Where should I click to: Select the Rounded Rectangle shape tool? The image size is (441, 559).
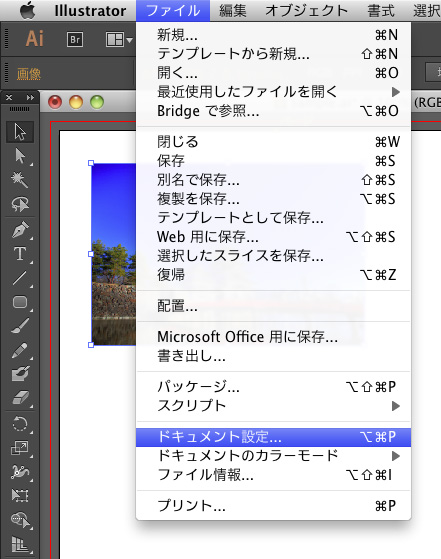[x=20, y=302]
